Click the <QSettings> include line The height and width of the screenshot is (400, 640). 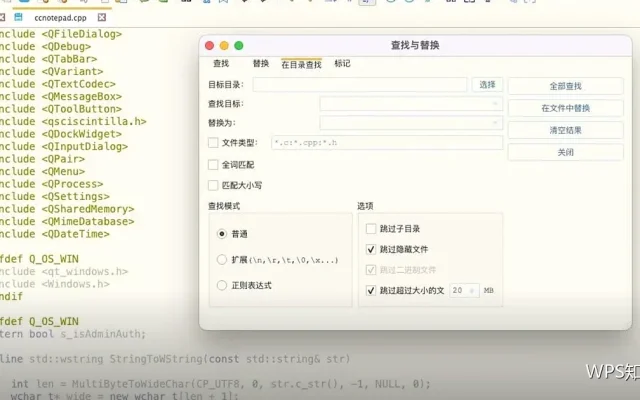55,196
